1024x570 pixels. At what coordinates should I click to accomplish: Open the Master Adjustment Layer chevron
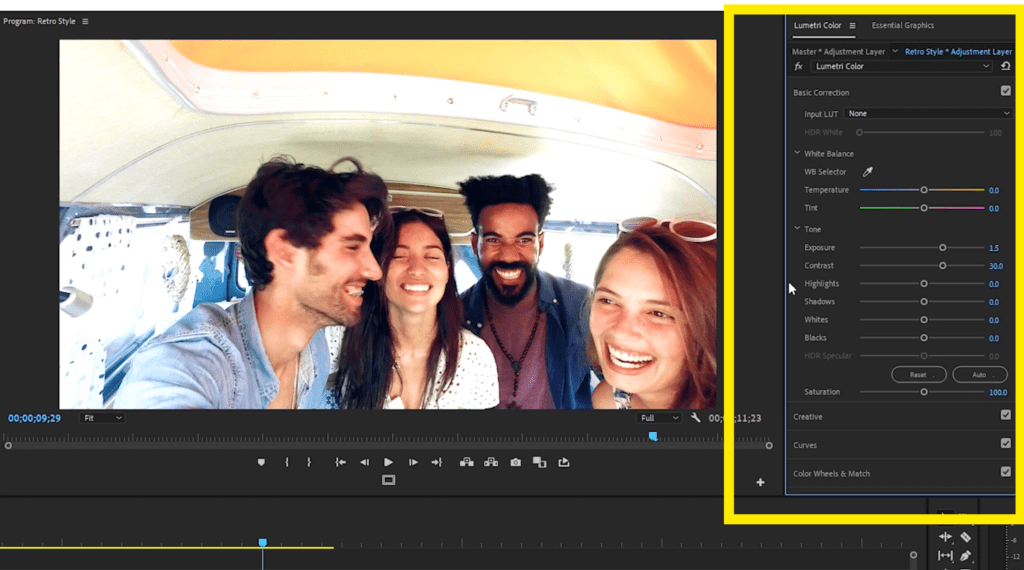(895, 51)
